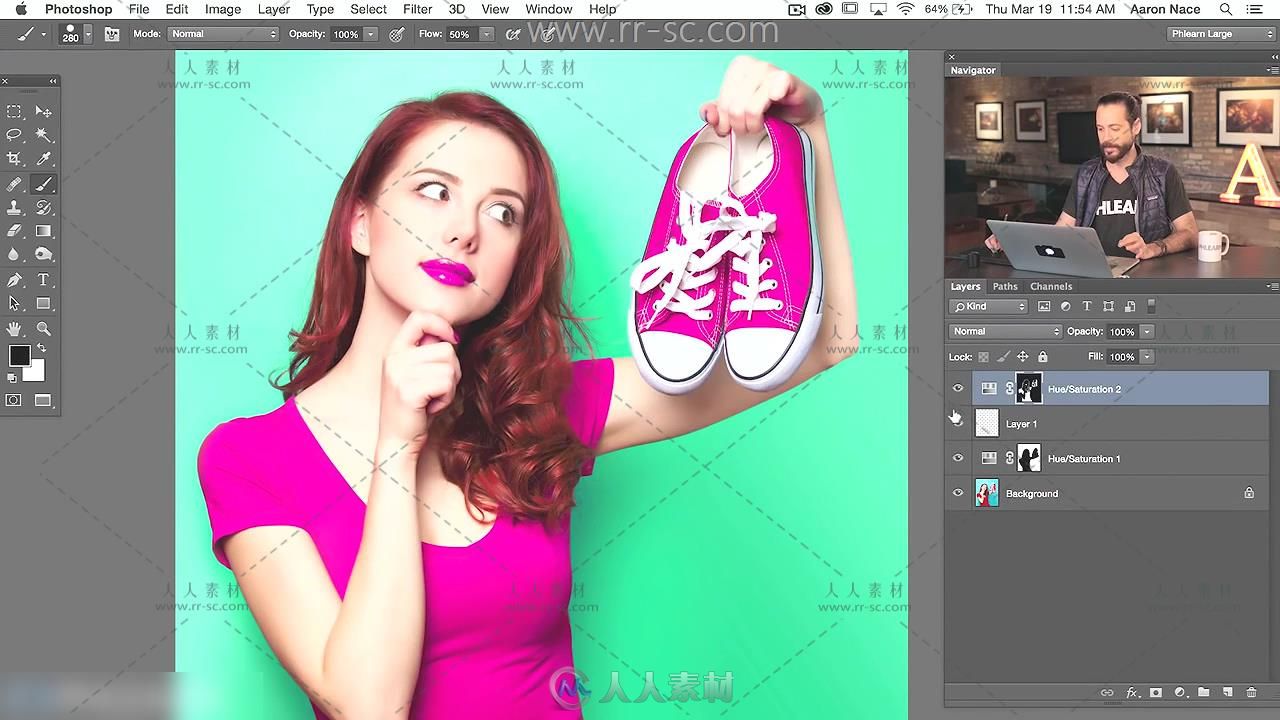Select the Crop tool
Image resolution: width=1280 pixels, height=720 pixels.
14,159
